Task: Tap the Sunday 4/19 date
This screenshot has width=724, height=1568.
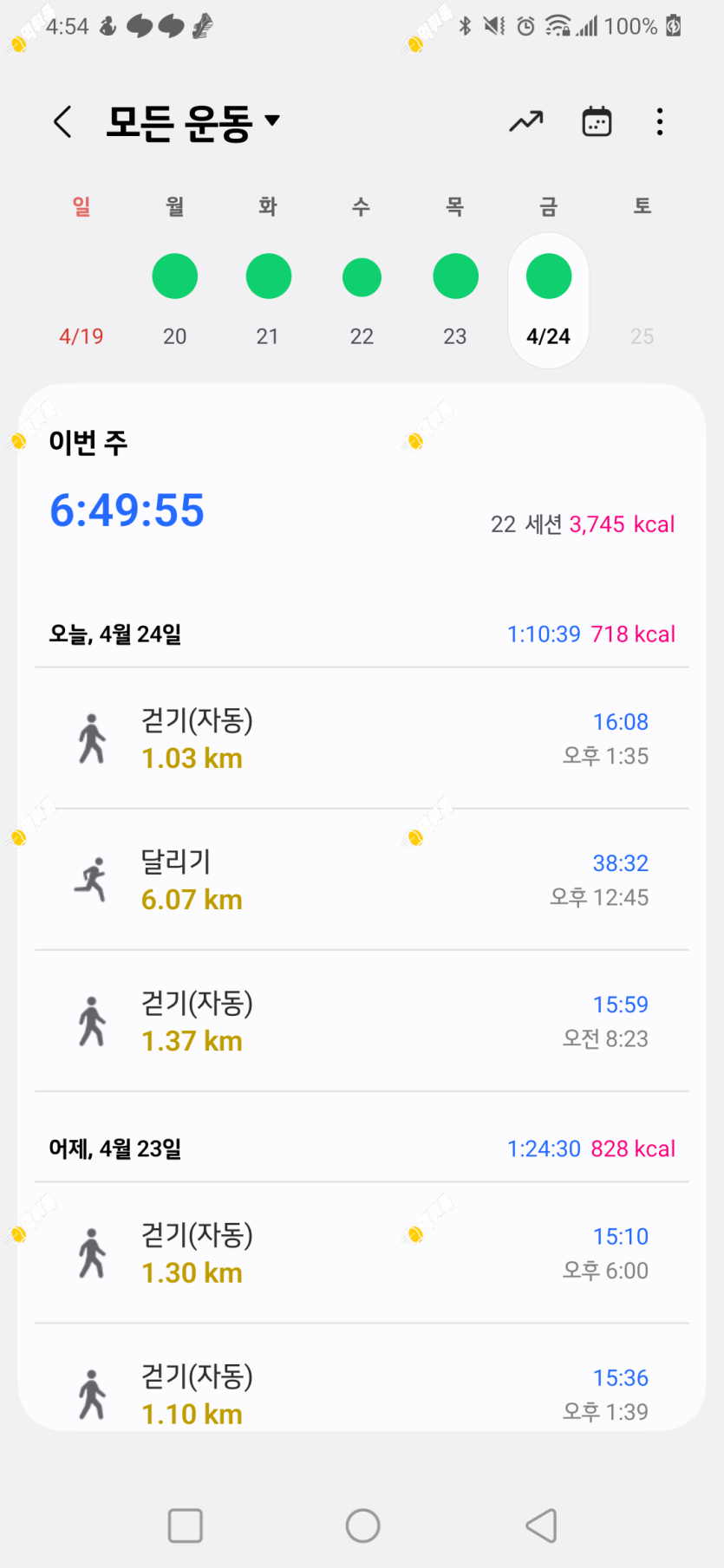Action: click(82, 336)
